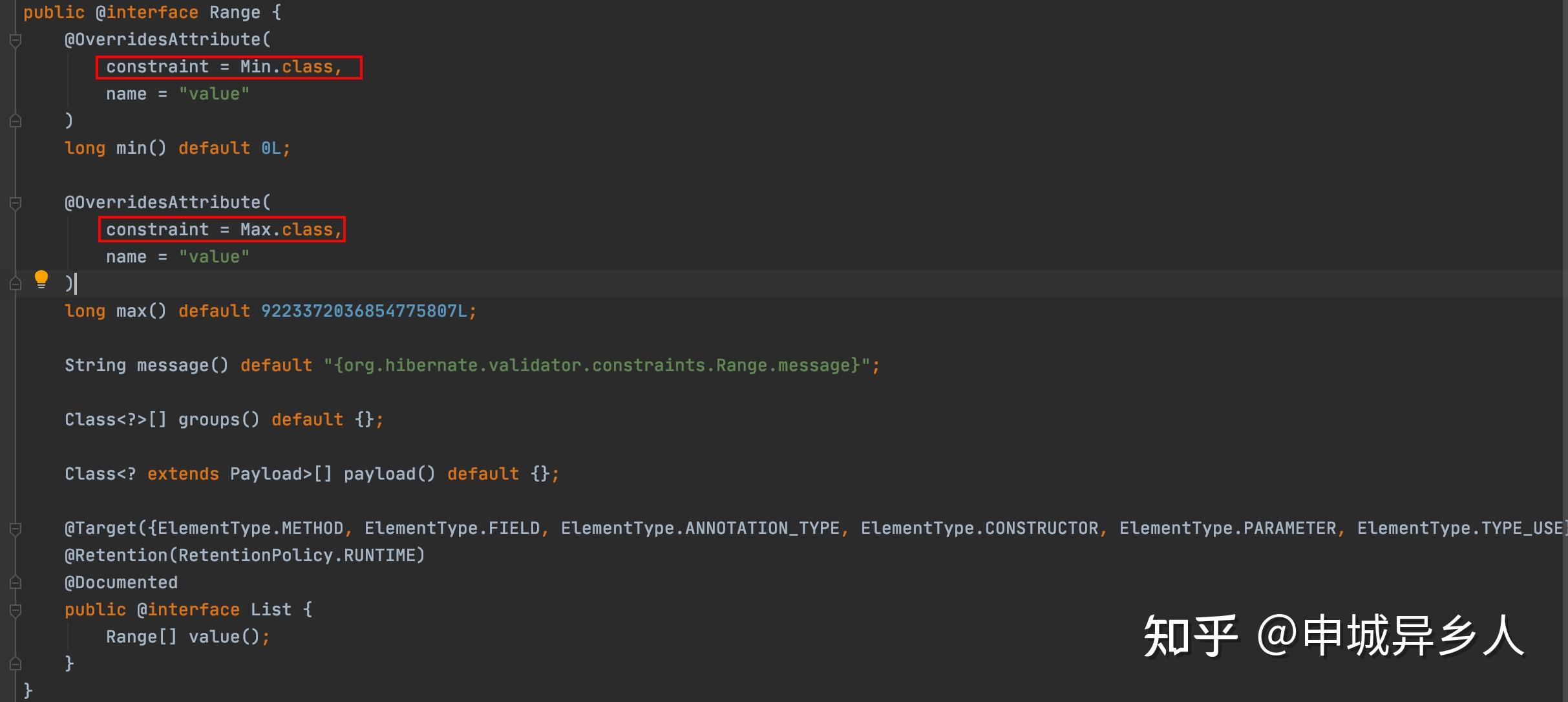This screenshot has height=702, width=1568.
Task: Click the yellow lightbulb quick-fix icon
Action: (41, 279)
